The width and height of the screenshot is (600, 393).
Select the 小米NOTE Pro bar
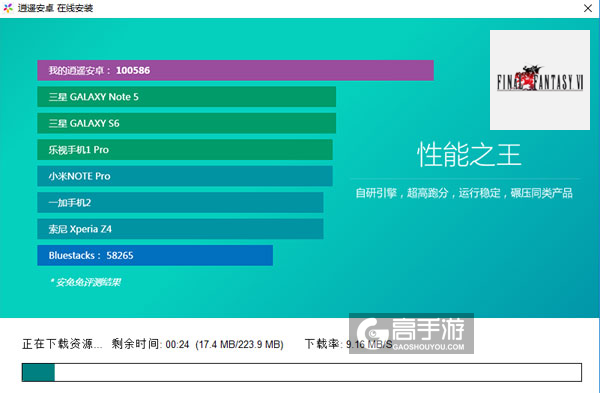[x=185, y=176]
